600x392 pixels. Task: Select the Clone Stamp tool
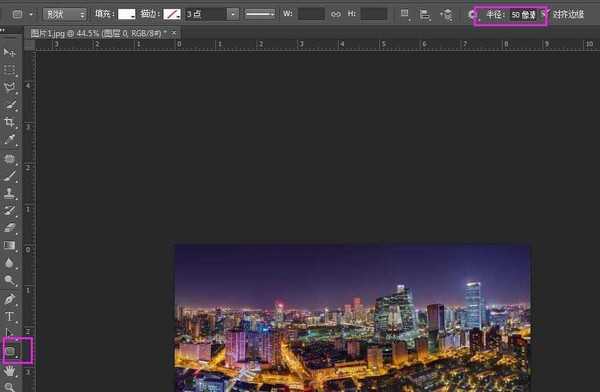(10, 193)
